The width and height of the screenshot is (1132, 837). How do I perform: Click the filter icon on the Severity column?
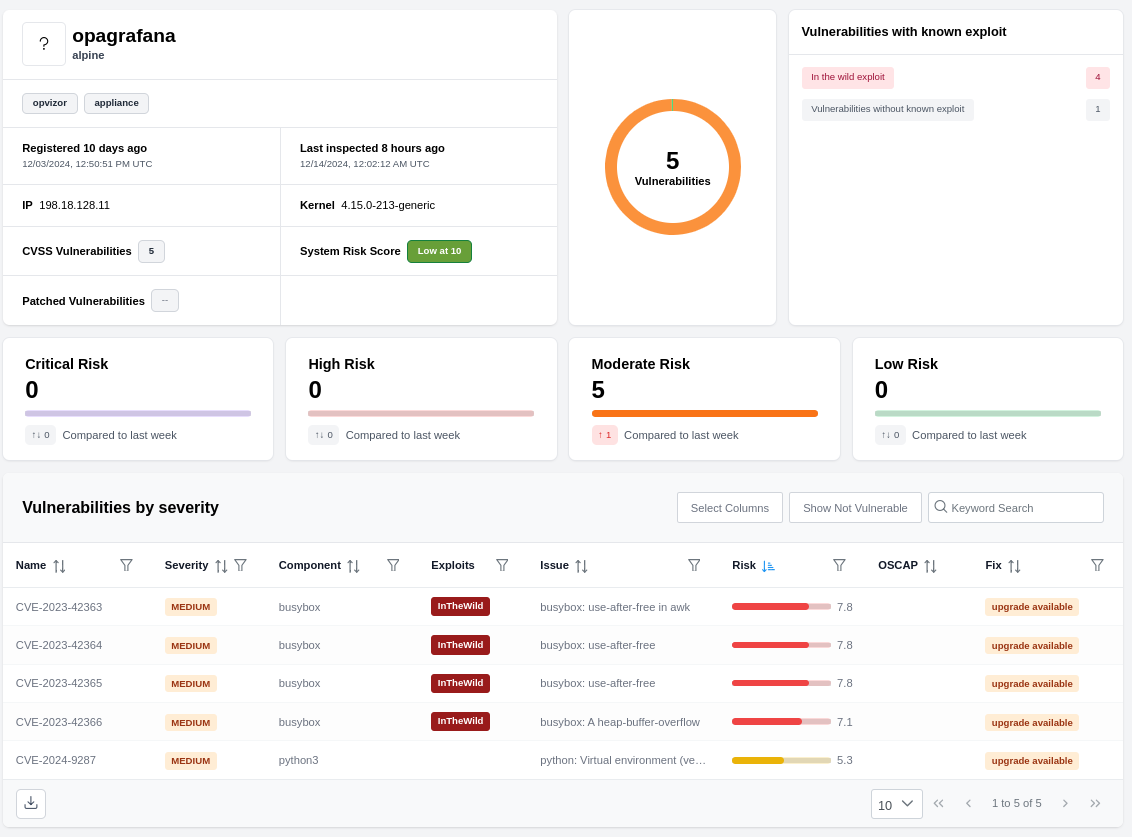[240, 565]
